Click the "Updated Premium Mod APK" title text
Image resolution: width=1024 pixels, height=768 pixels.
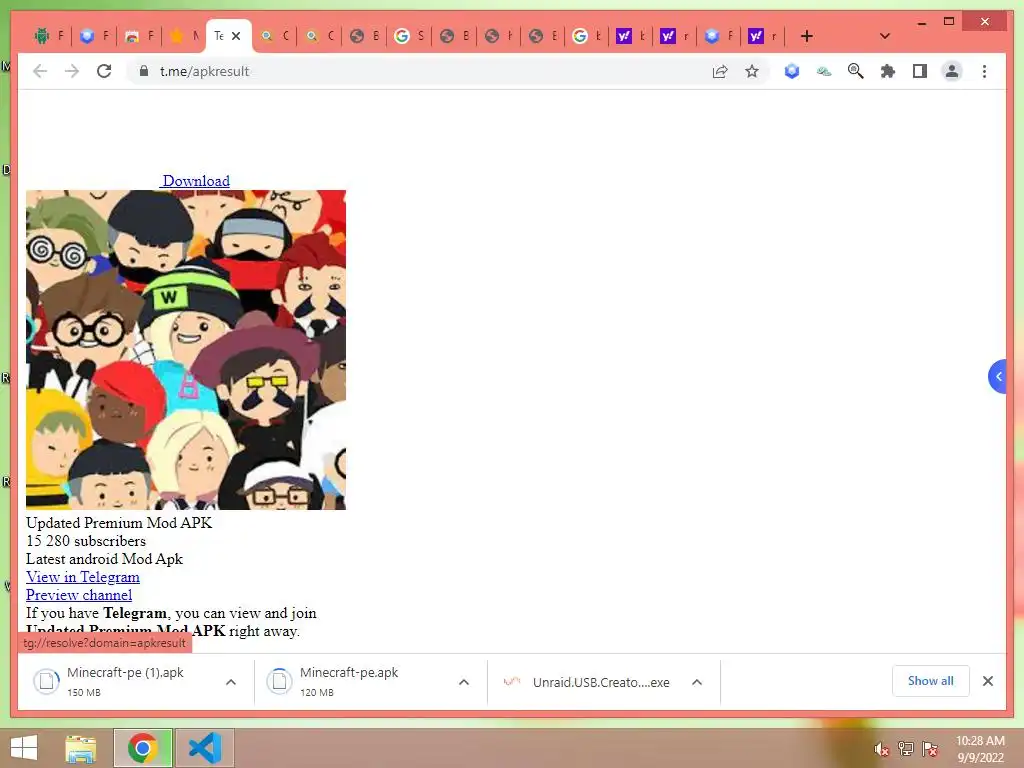click(119, 522)
